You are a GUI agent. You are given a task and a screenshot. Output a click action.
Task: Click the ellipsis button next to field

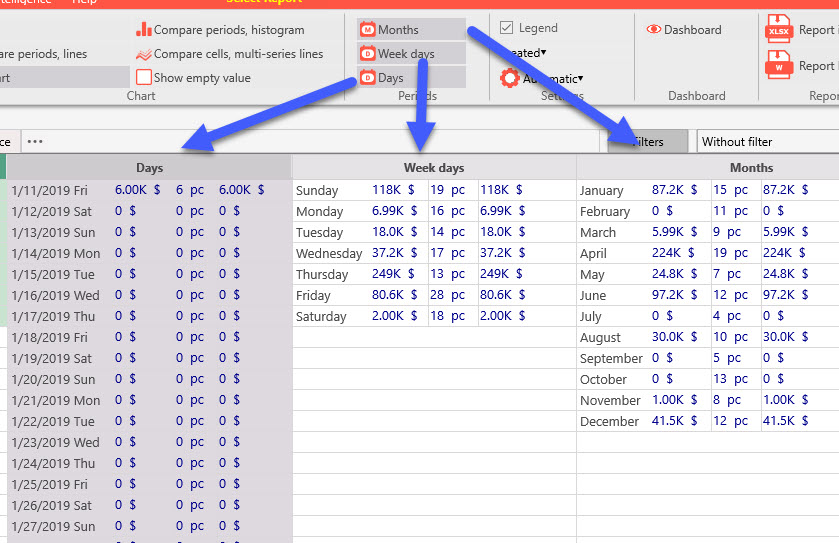(35, 142)
